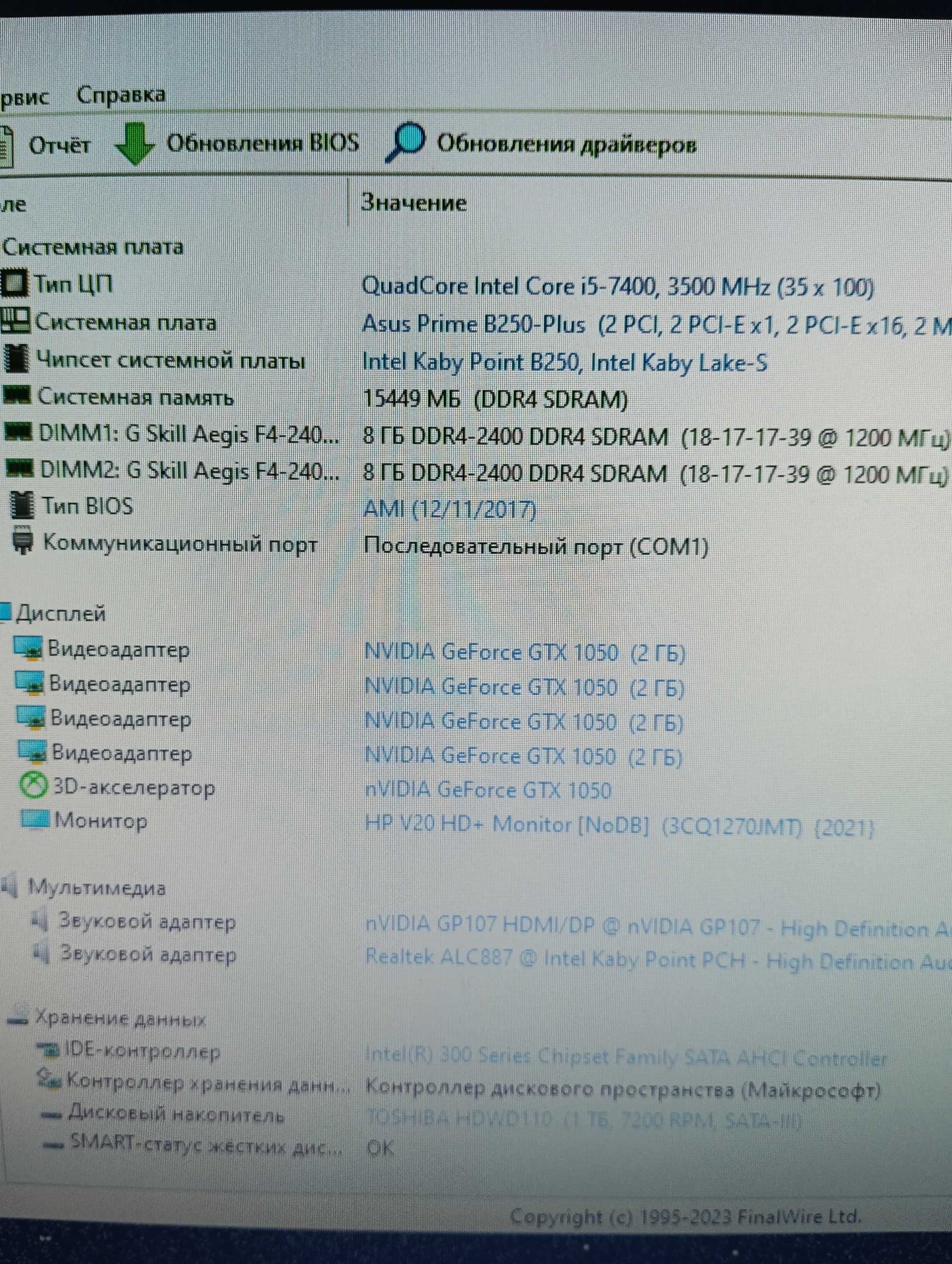Screen dimensions: 952x1264
Task: Select DIMM2 8 ГБ DDR4-2400 value
Action: 656,474
